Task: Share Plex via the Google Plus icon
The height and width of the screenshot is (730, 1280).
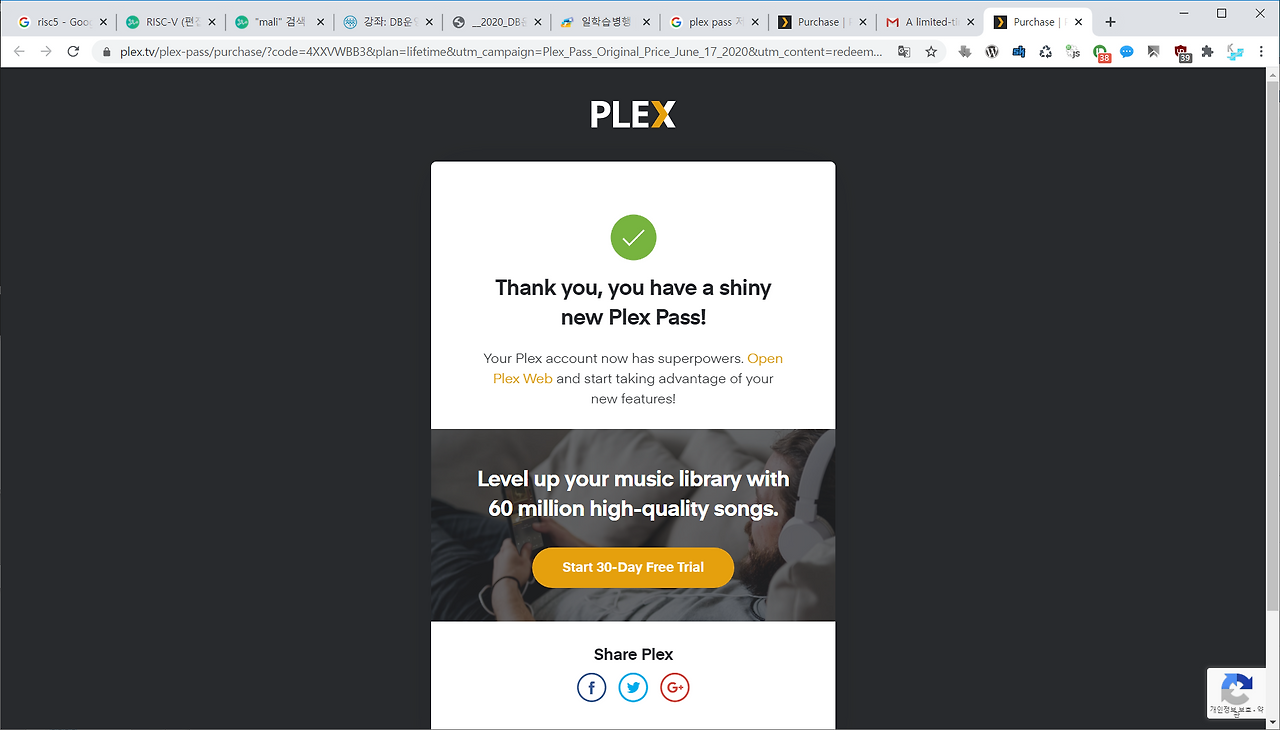Action: pos(675,687)
